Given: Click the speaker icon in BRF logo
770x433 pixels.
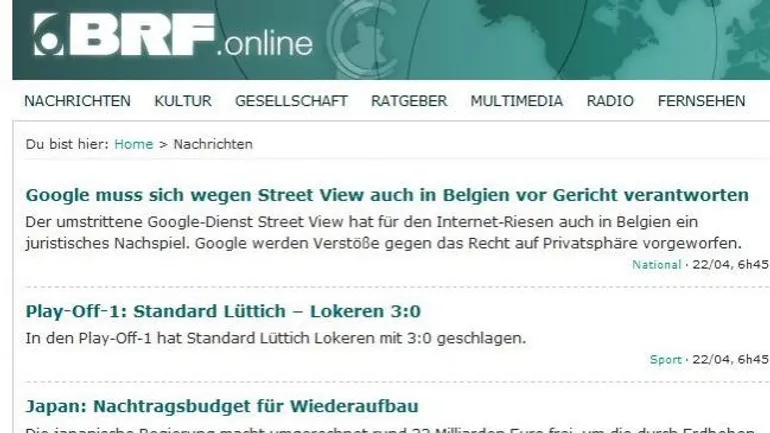Looking at the screenshot, I should [x=49, y=35].
